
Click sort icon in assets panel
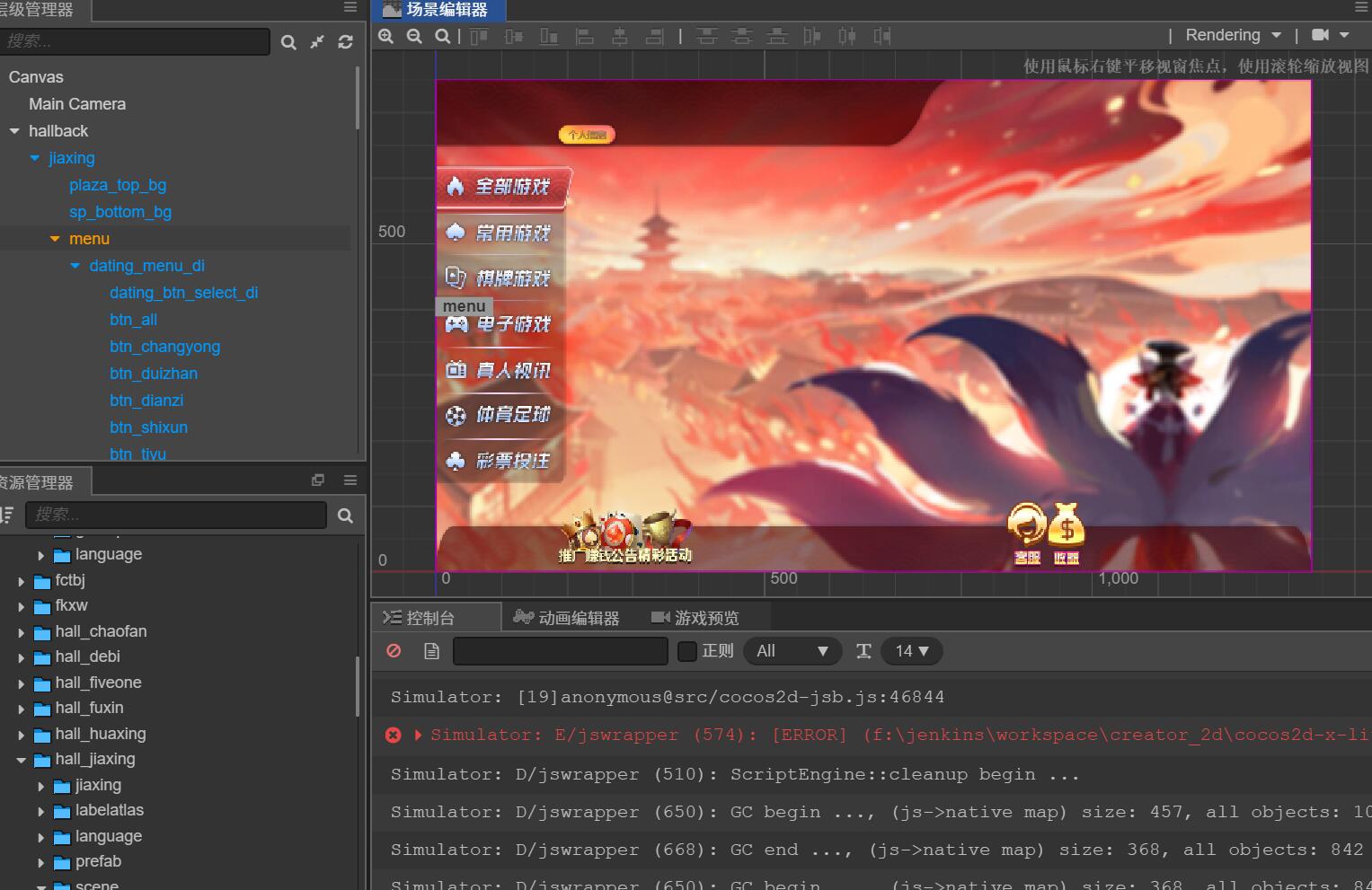(x=7, y=515)
